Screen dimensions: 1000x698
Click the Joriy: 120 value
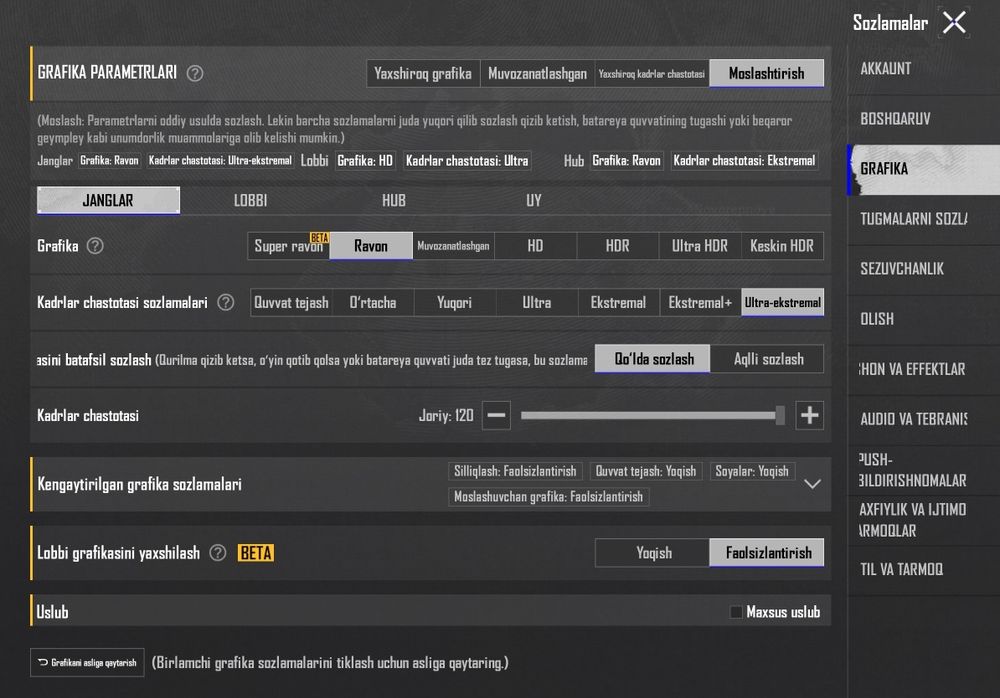coord(446,416)
